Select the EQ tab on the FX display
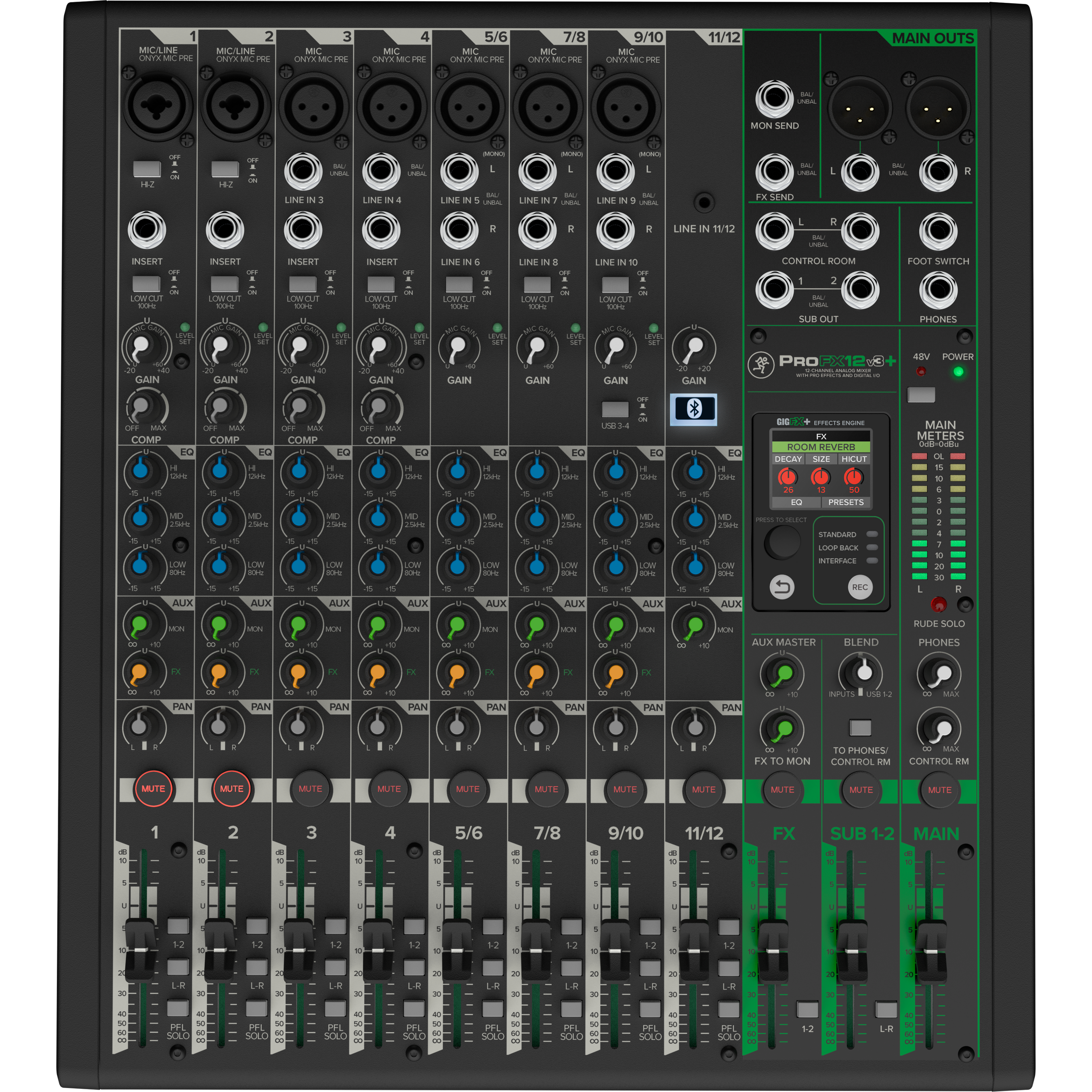This screenshot has height=1092, width=1092. coord(796,502)
